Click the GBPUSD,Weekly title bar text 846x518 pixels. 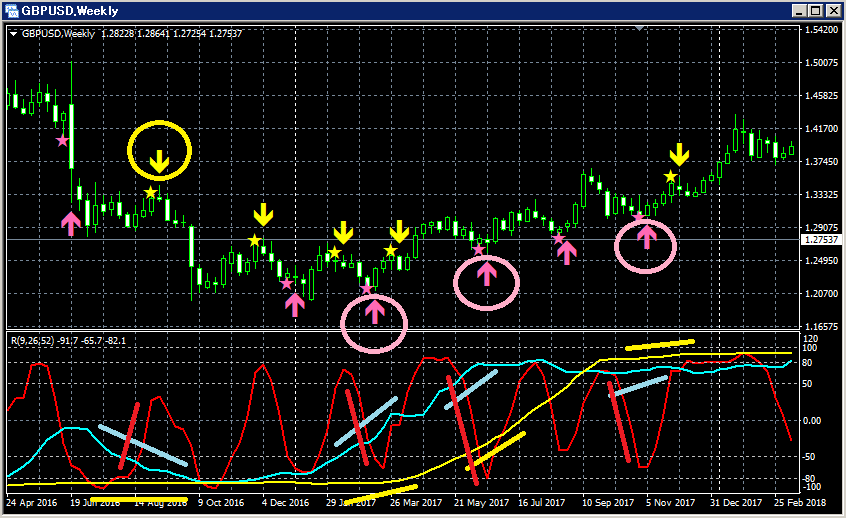click(70, 11)
